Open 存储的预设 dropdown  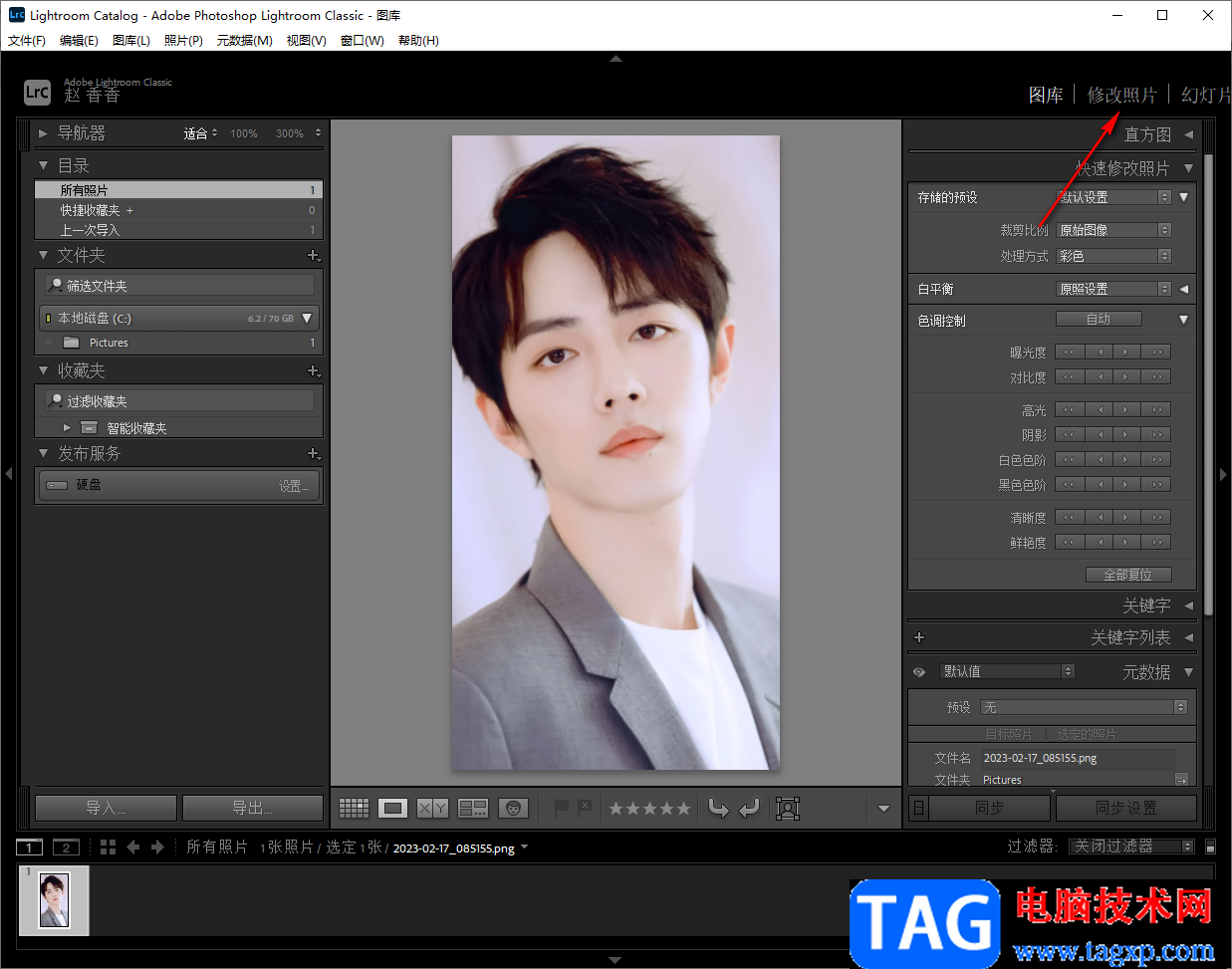pyautogui.click(x=1113, y=197)
